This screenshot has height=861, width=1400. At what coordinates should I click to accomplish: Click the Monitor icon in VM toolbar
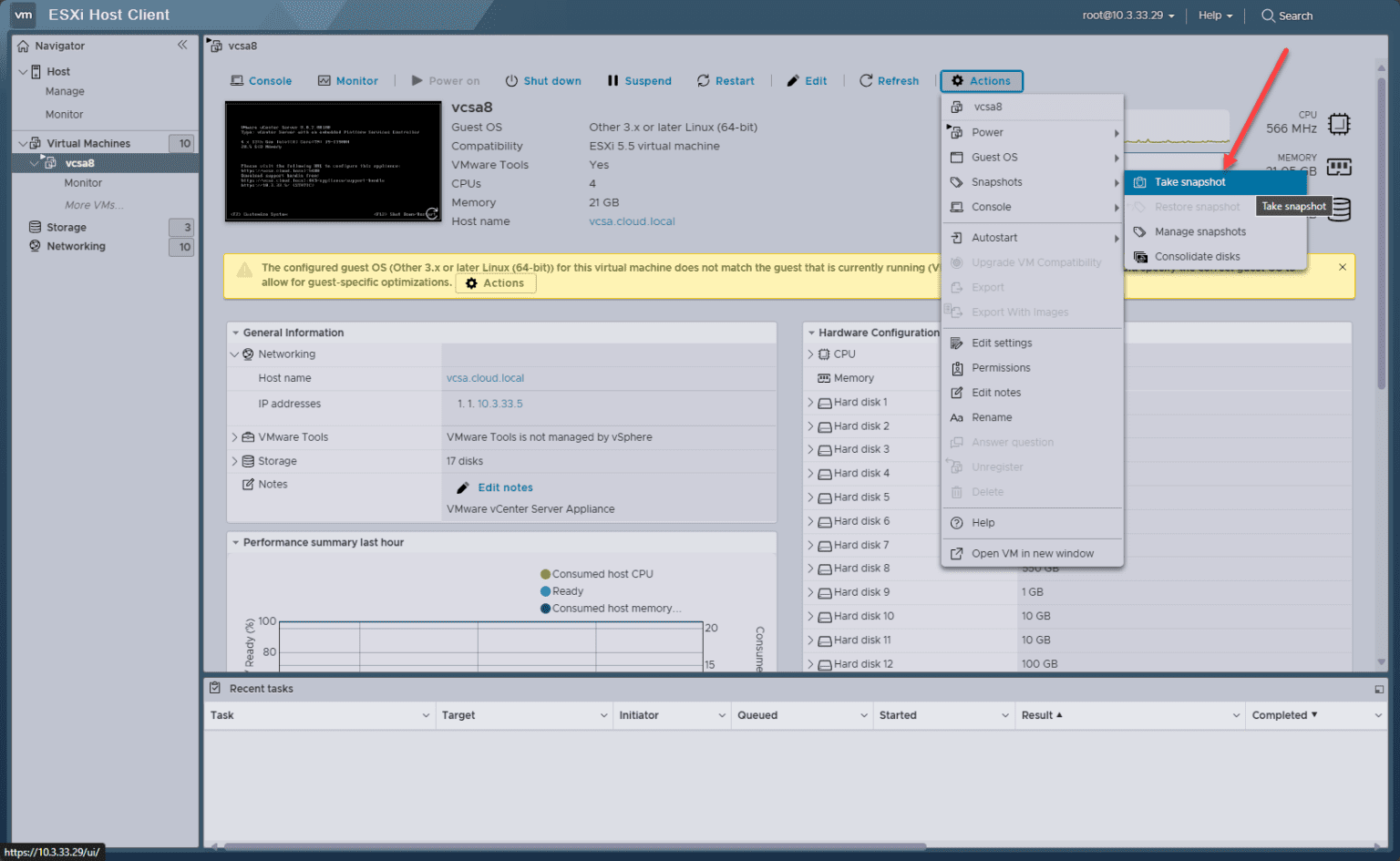point(348,80)
